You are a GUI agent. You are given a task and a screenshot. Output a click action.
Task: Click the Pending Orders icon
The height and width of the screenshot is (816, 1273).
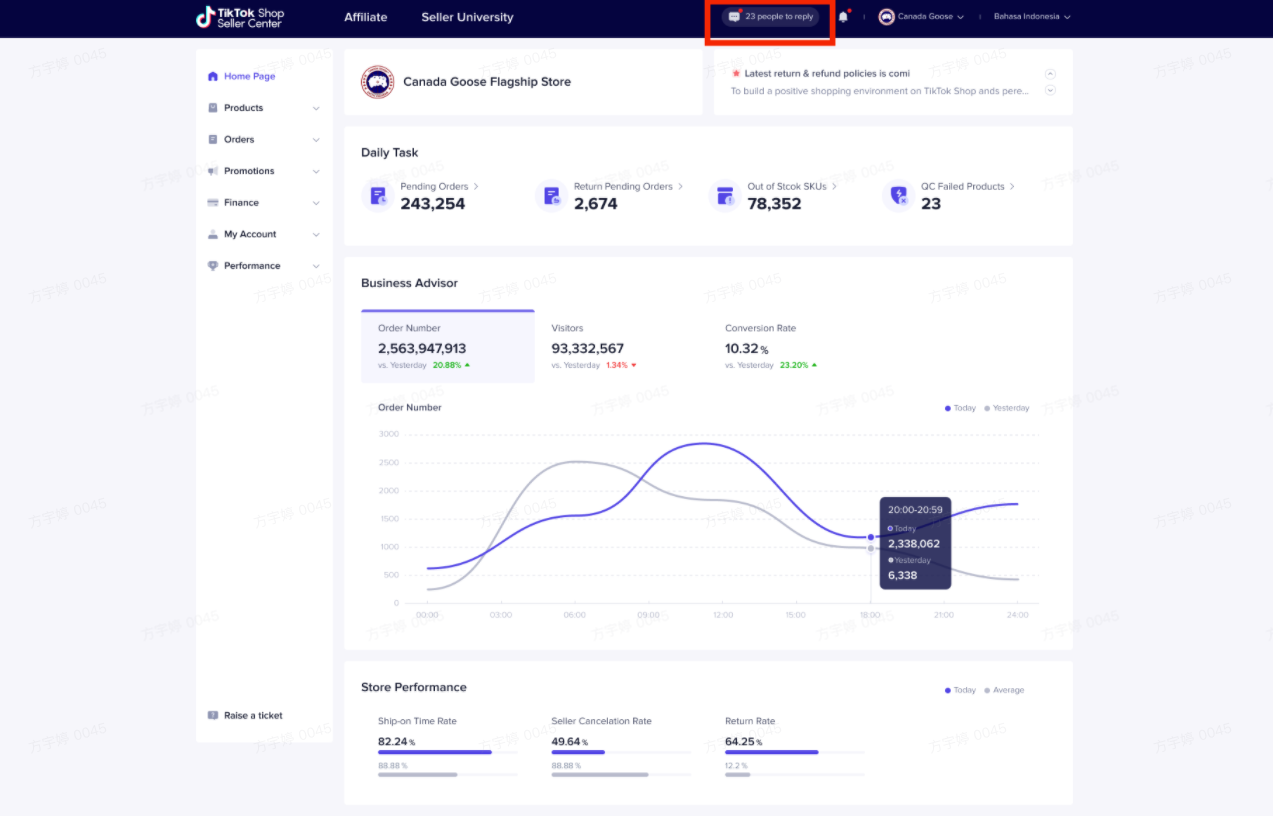click(378, 196)
